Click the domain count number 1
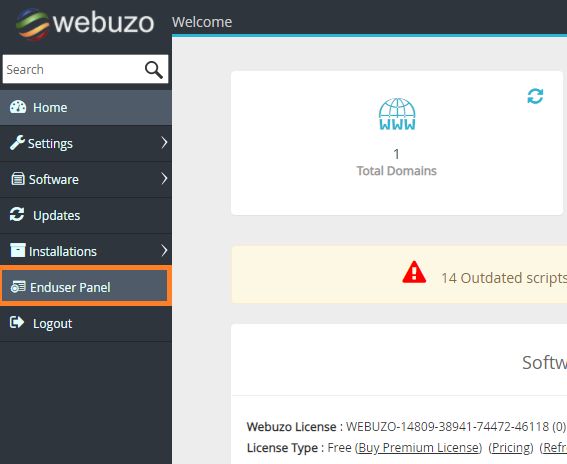This screenshot has width=567, height=464. 396,154
